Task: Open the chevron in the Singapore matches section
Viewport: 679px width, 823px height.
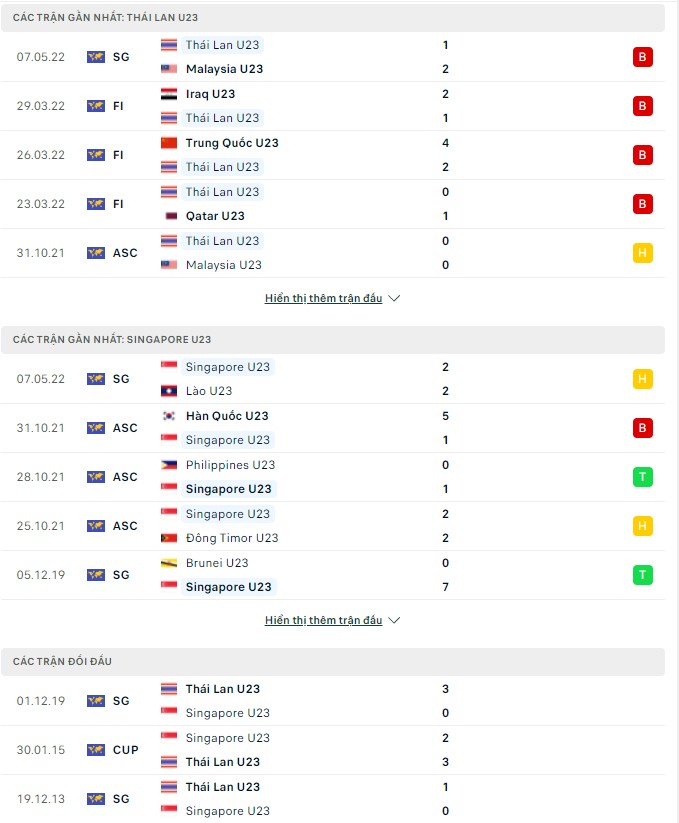Action: 392,619
